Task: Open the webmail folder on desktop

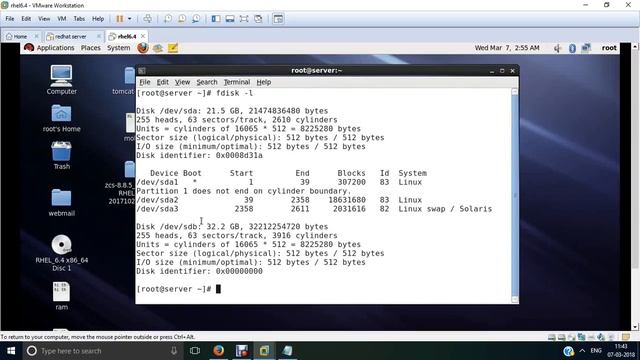Action: point(61,202)
